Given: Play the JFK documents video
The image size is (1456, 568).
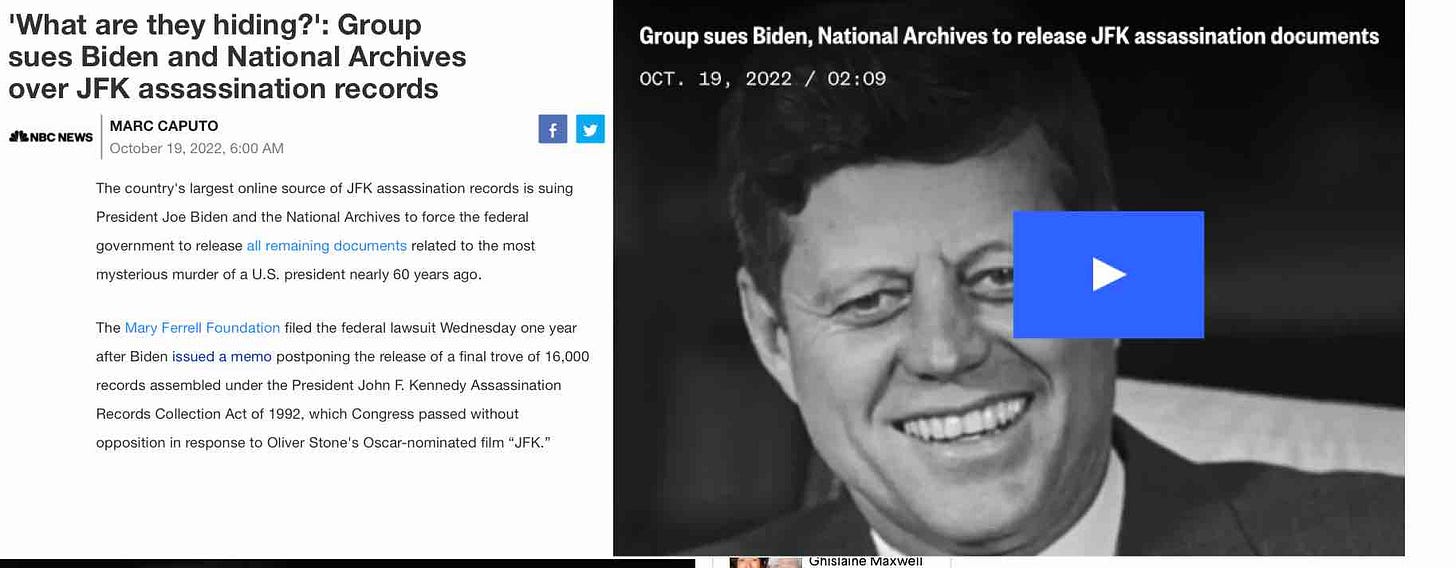Looking at the screenshot, I should pos(1108,274).
